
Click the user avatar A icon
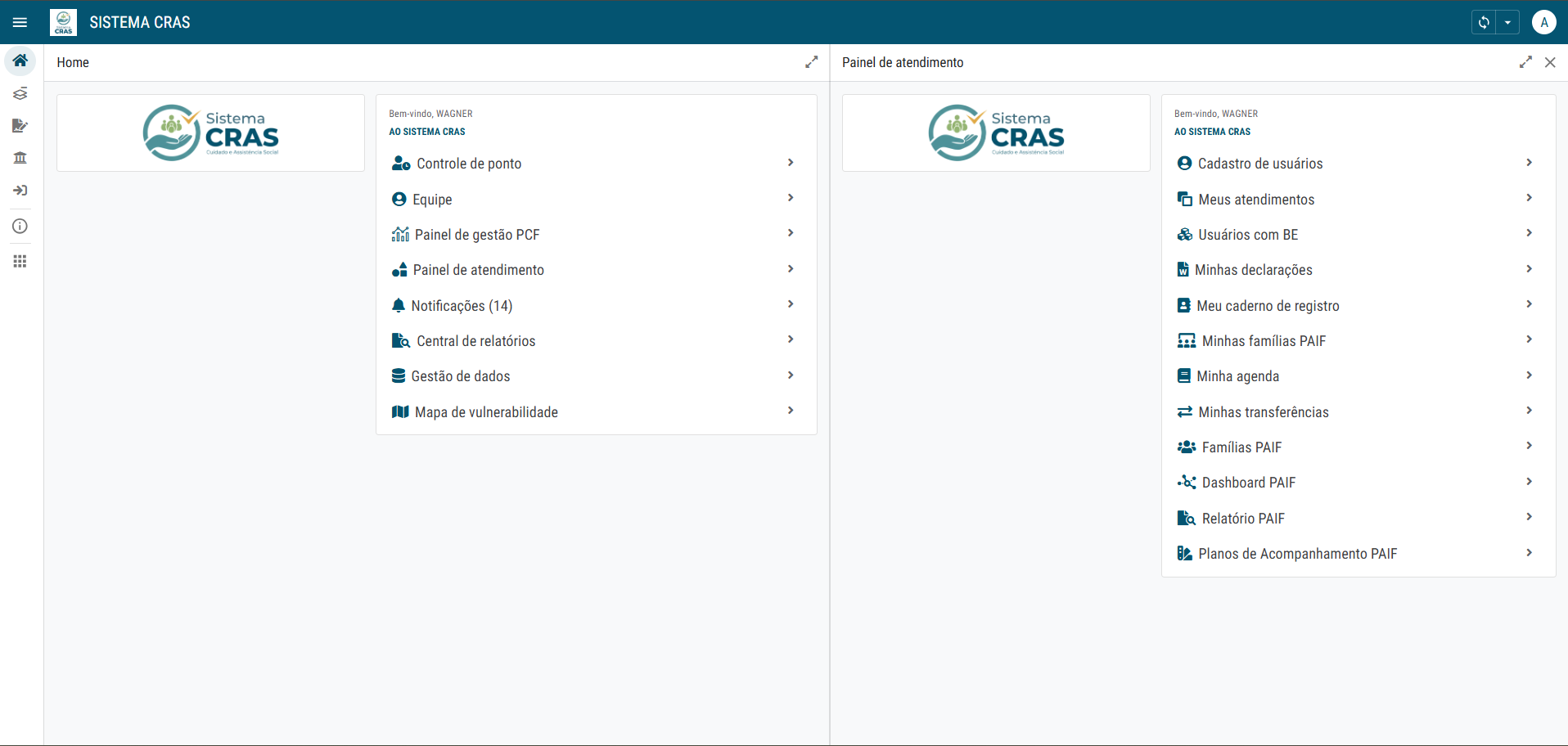(x=1543, y=23)
